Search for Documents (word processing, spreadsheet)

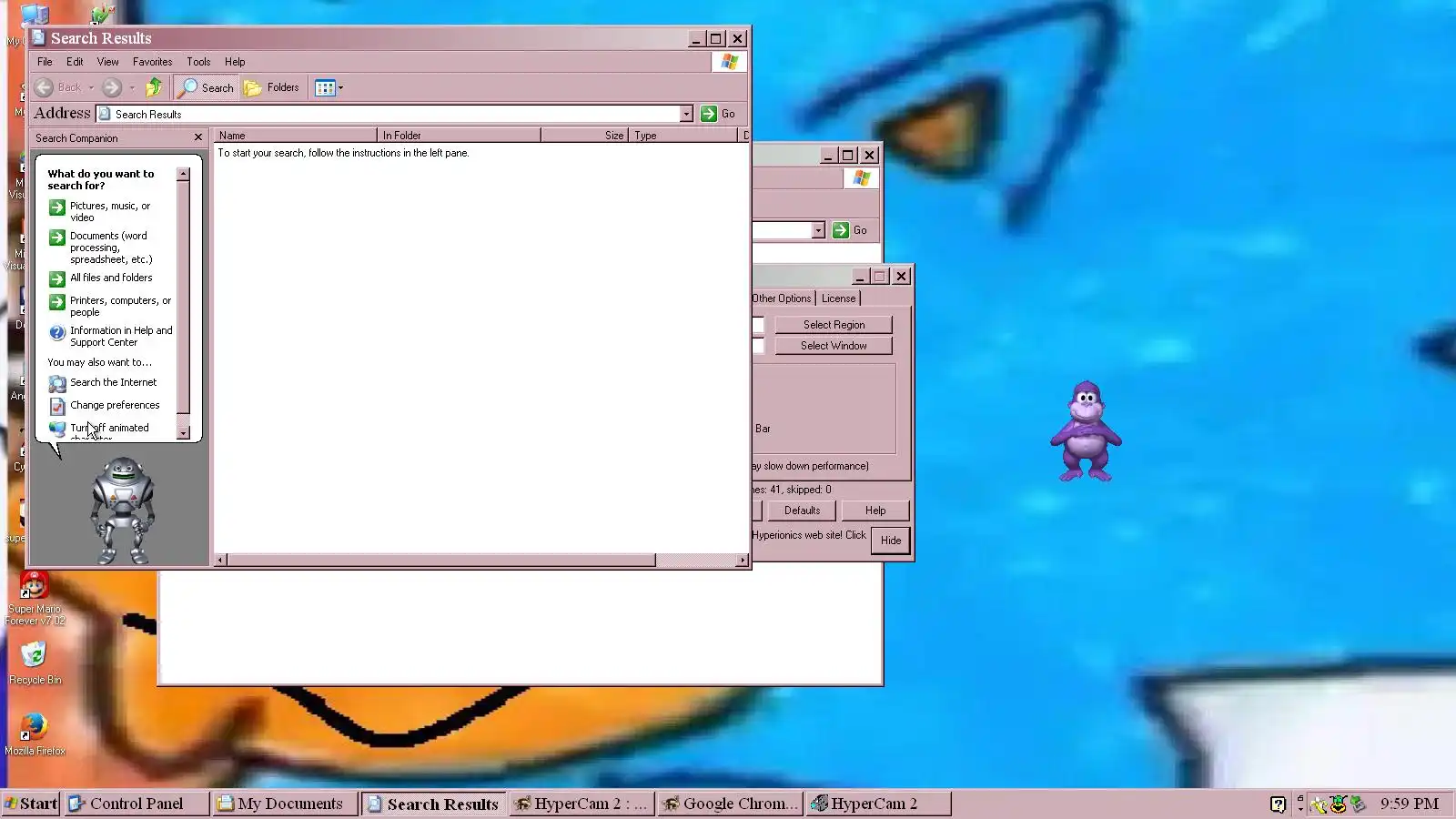pyautogui.click(x=111, y=248)
